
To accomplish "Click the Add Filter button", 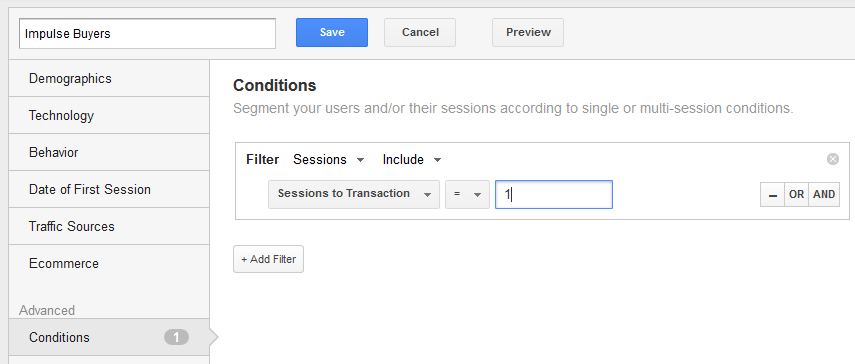I will coord(268,259).
